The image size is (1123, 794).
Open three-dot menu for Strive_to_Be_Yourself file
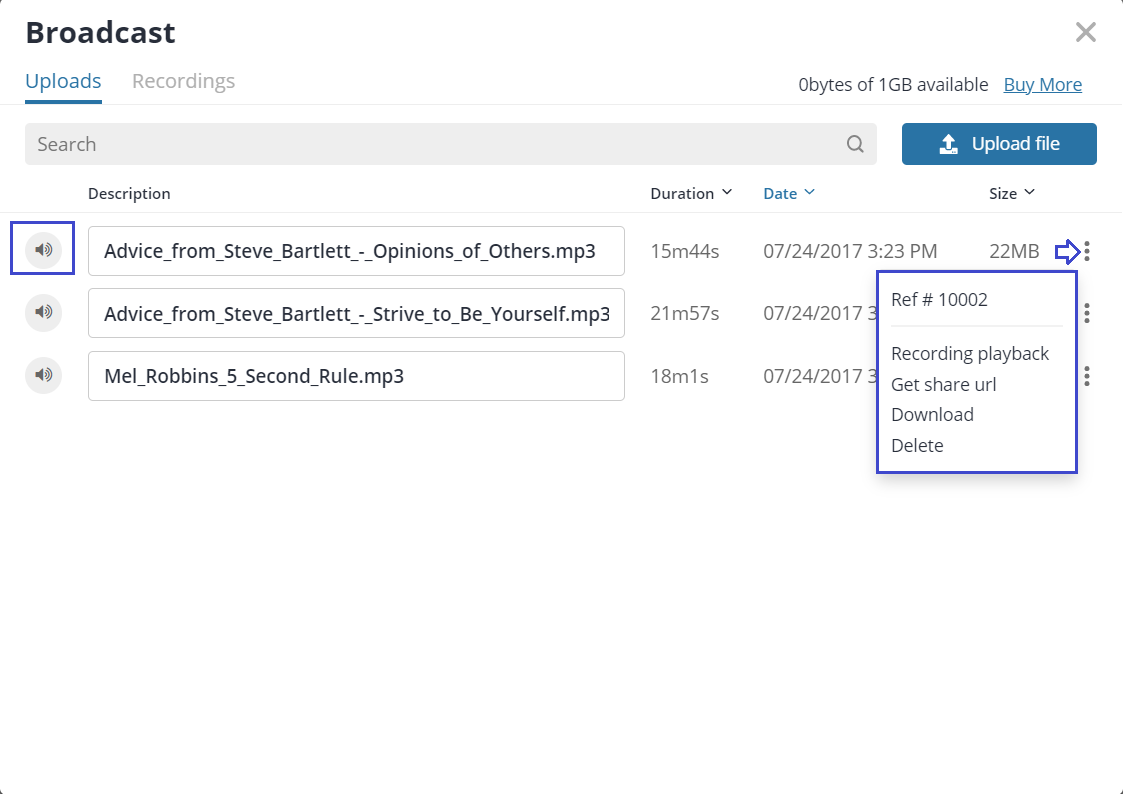(1087, 314)
